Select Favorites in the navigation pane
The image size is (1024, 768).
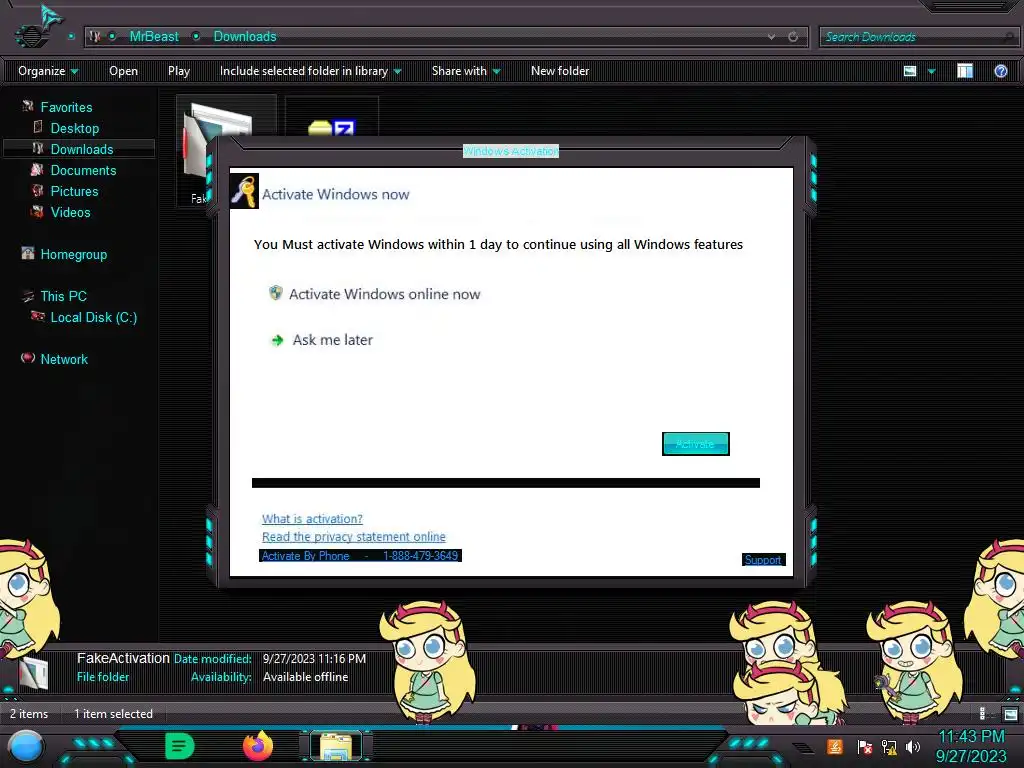[x=66, y=107]
